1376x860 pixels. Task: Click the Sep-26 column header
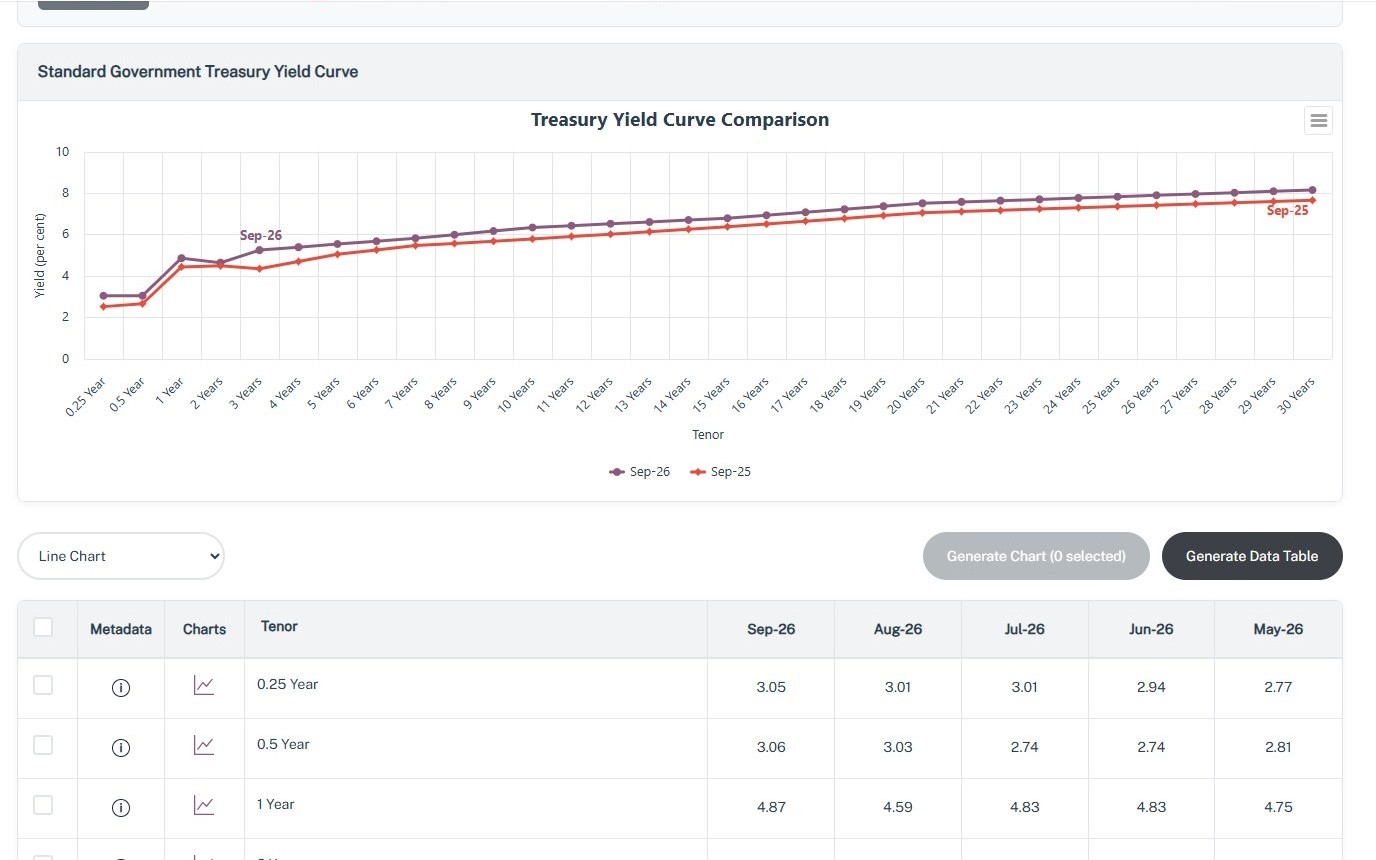(771, 629)
